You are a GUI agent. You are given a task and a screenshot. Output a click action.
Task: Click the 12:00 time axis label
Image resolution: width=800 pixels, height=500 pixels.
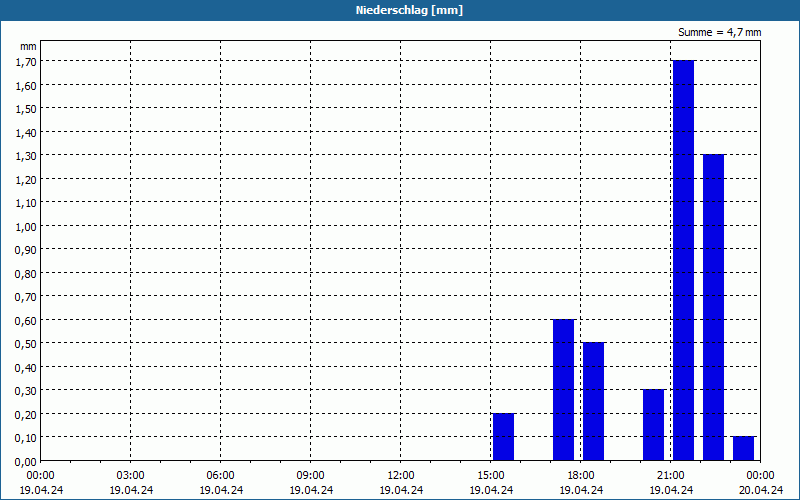[x=401, y=476]
